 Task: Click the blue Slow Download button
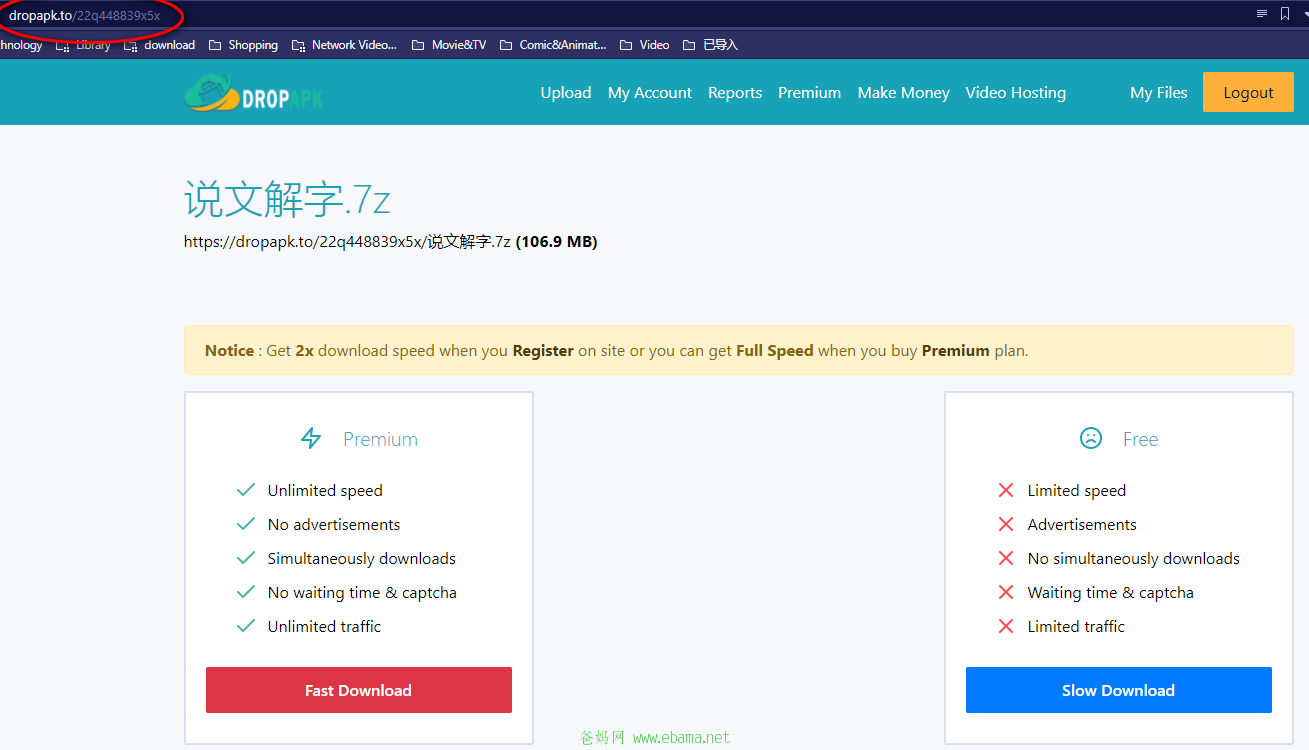[1118, 690]
